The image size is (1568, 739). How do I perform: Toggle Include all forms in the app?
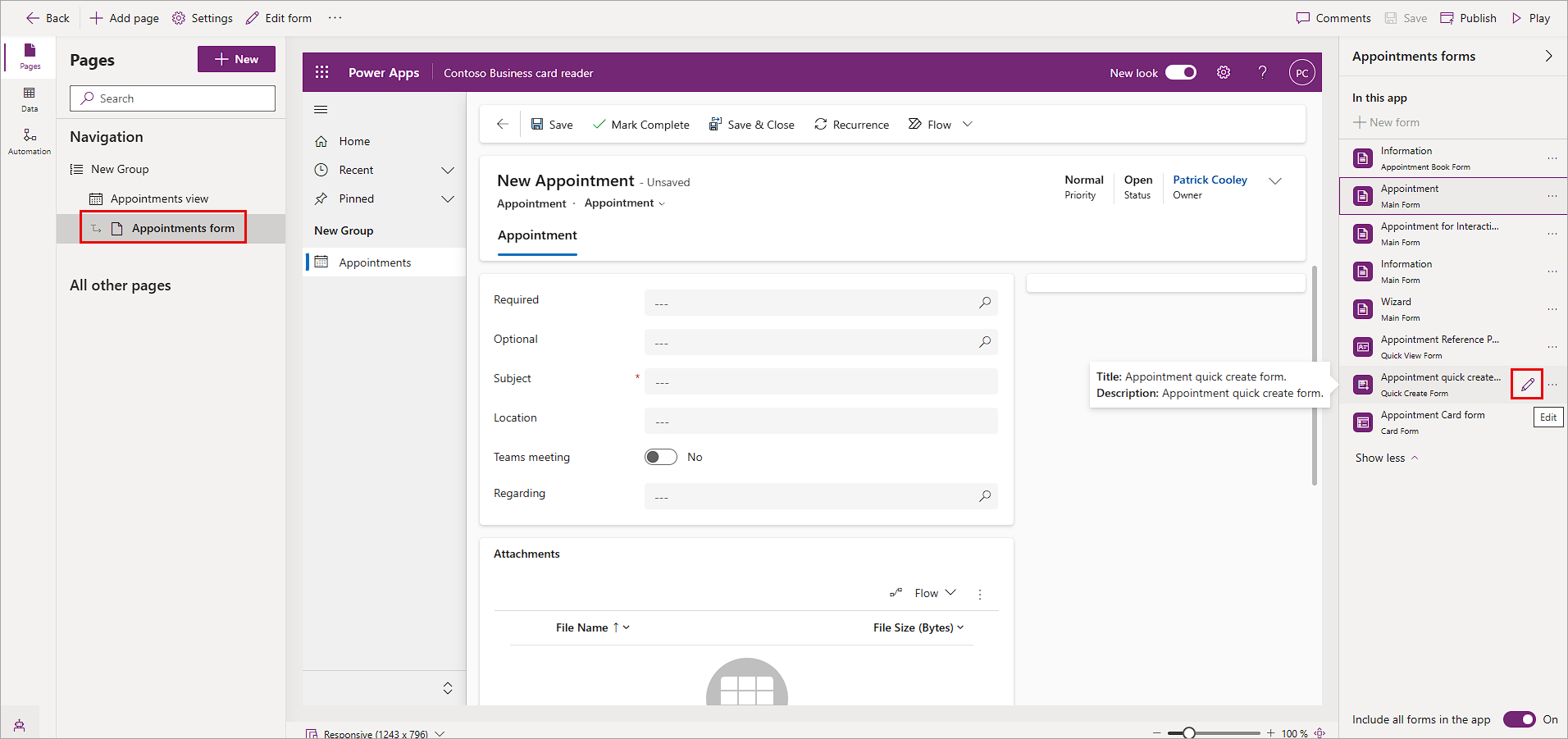[1519, 719]
